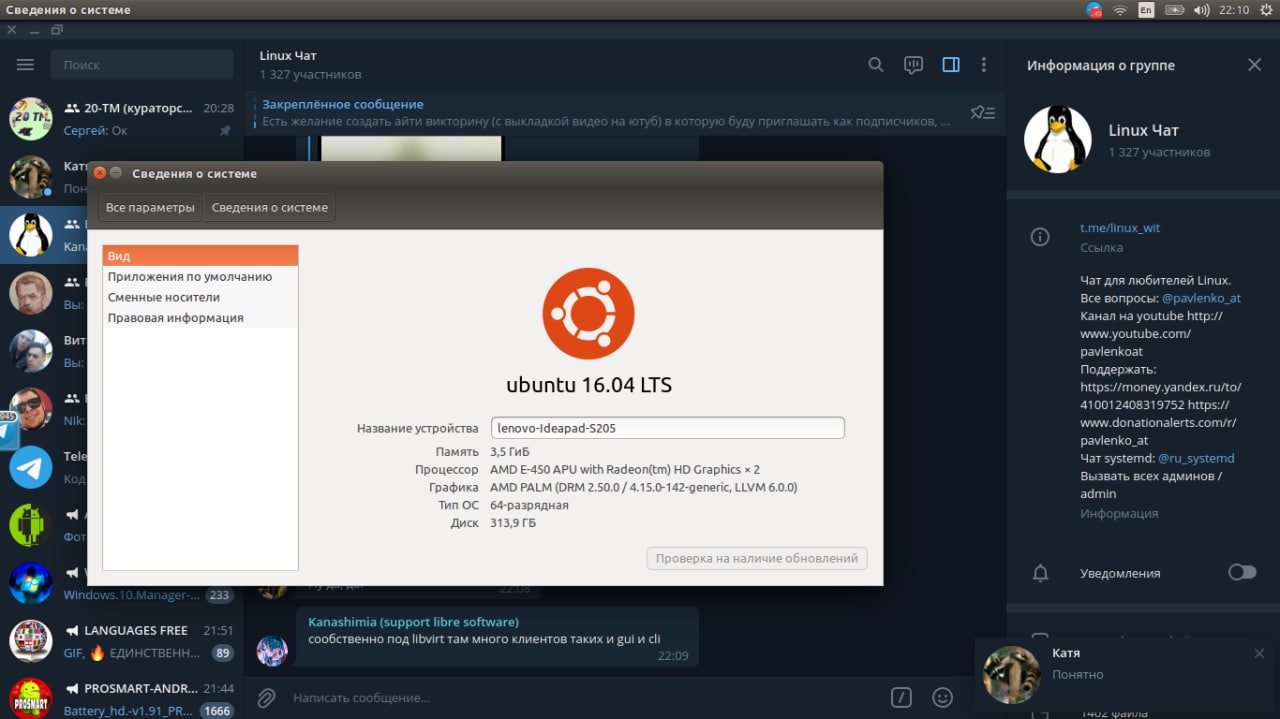The width and height of the screenshot is (1280, 719).
Task: Dismiss the Катя notification with its X
Action: pyautogui.click(x=1259, y=653)
